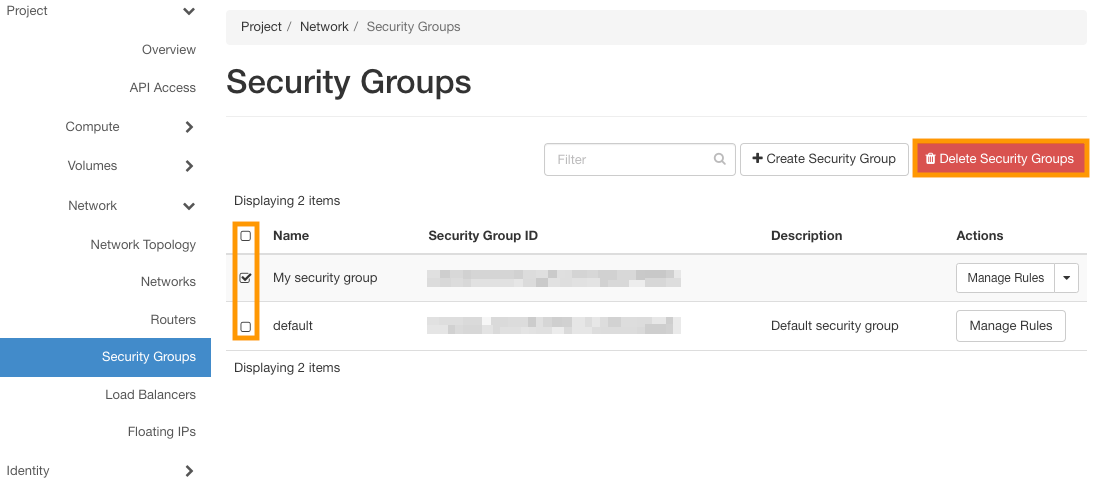This screenshot has height=490, width=1098.
Task: Open dropdown arrow beside My security group Manage Rules
Action: [x=1066, y=278]
